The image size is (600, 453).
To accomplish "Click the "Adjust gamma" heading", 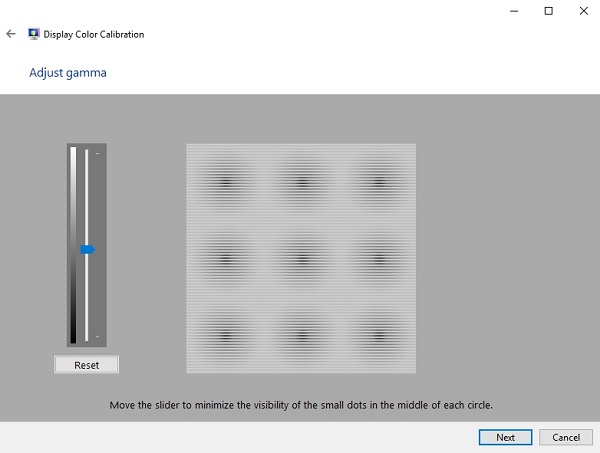I will tap(68, 73).
